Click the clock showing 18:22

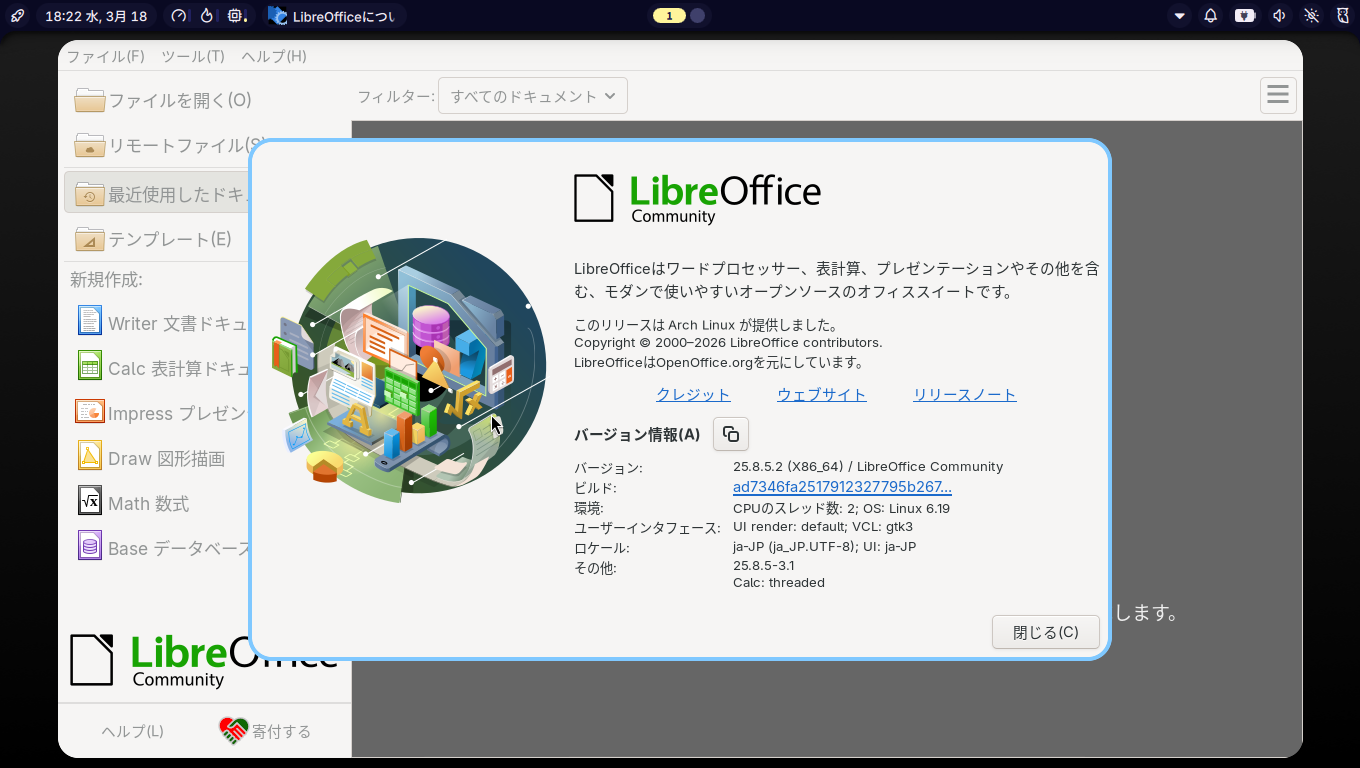click(97, 16)
